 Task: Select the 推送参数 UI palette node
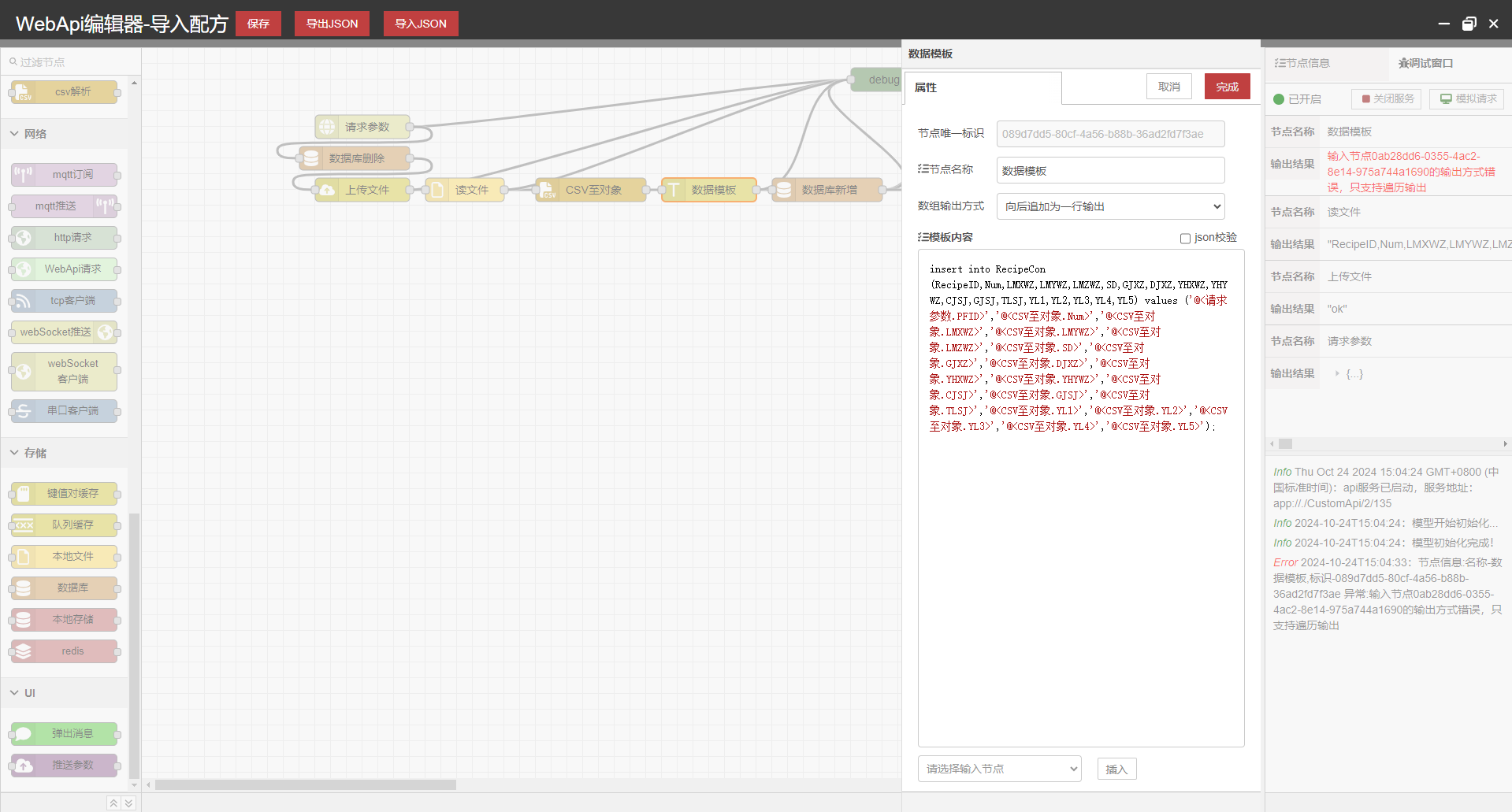point(65,766)
